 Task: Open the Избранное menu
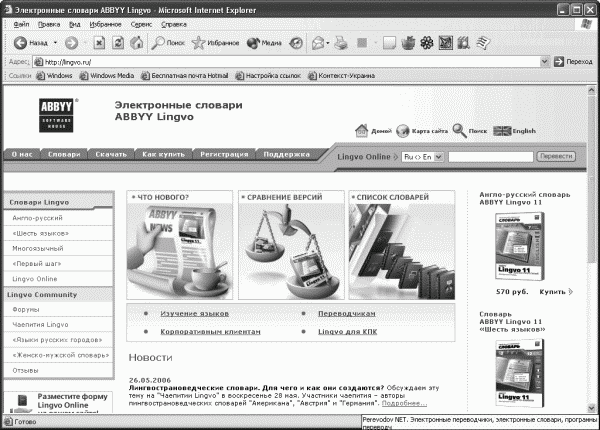tap(105, 24)
